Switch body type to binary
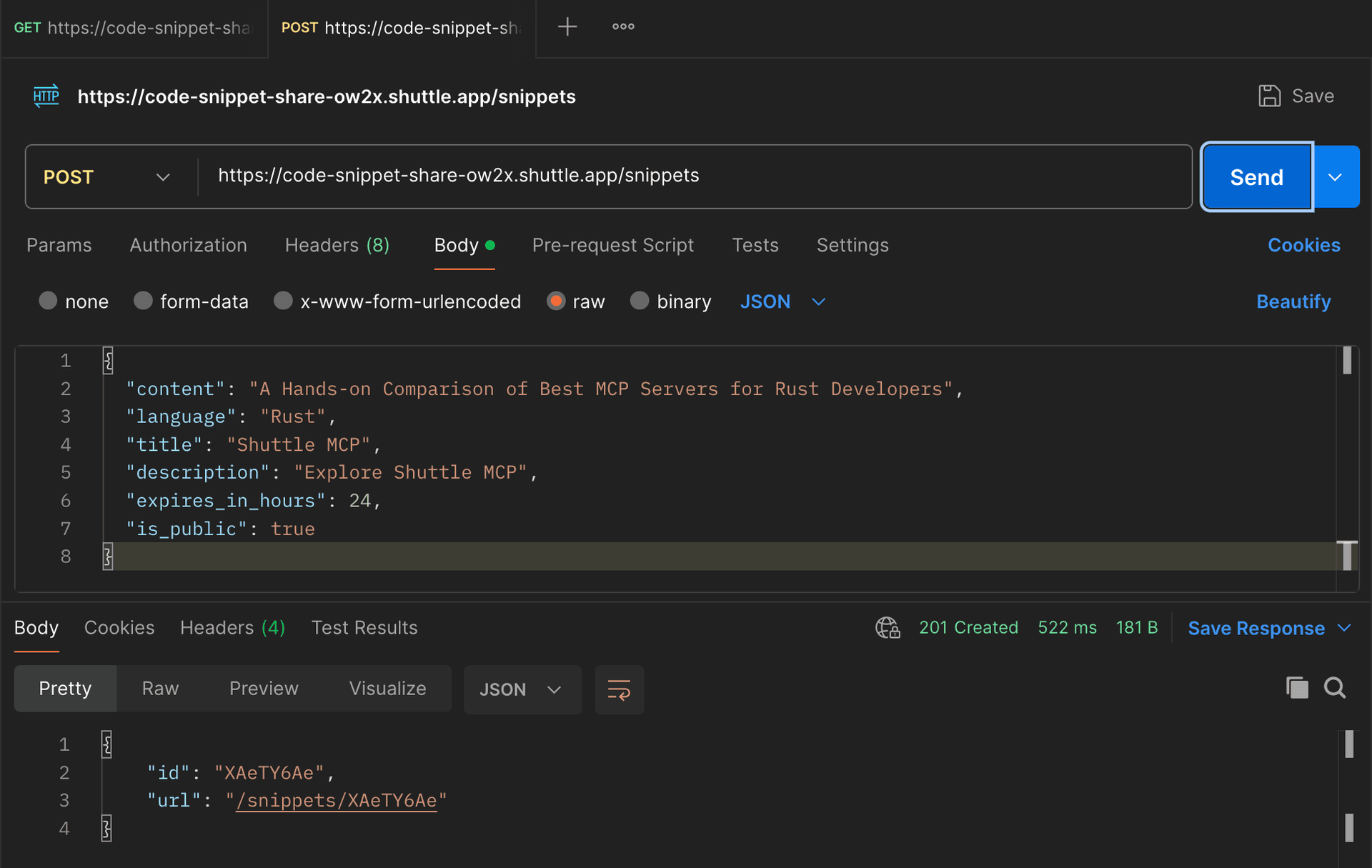 click(639, 301)
